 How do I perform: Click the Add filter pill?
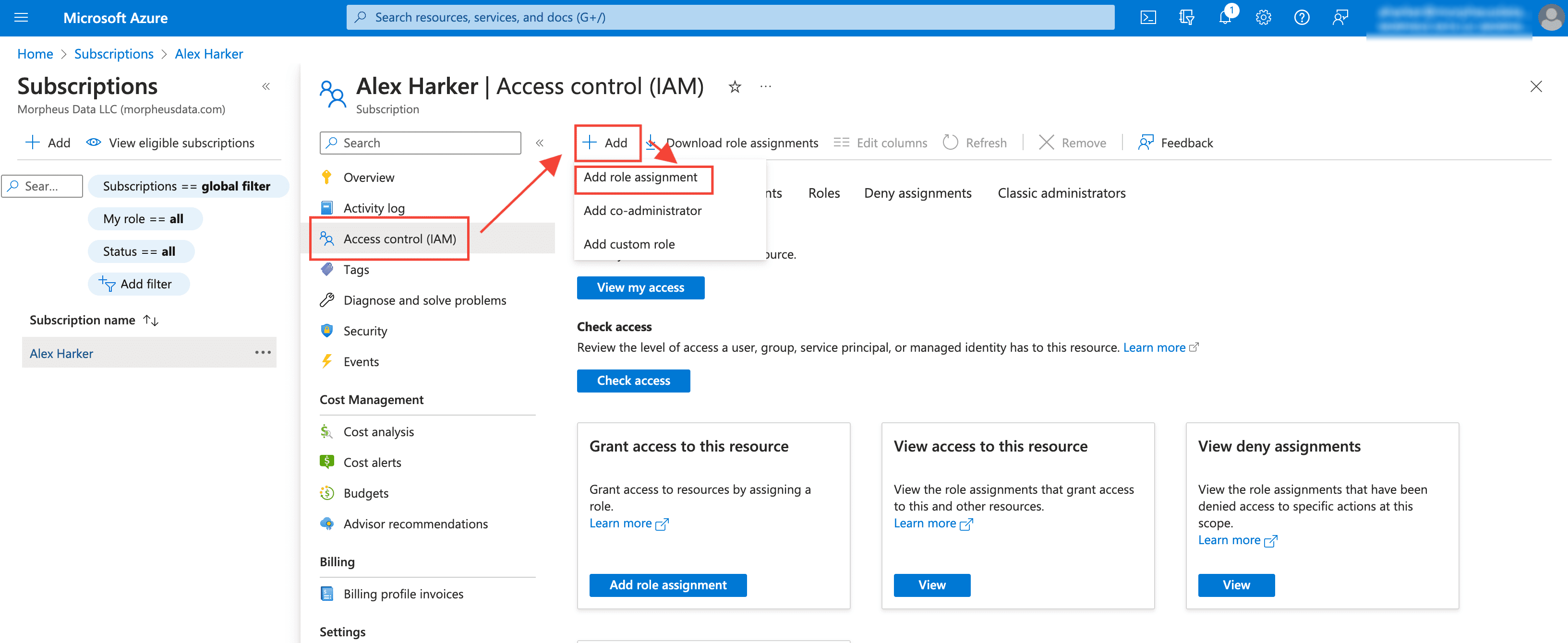(138, 284)
